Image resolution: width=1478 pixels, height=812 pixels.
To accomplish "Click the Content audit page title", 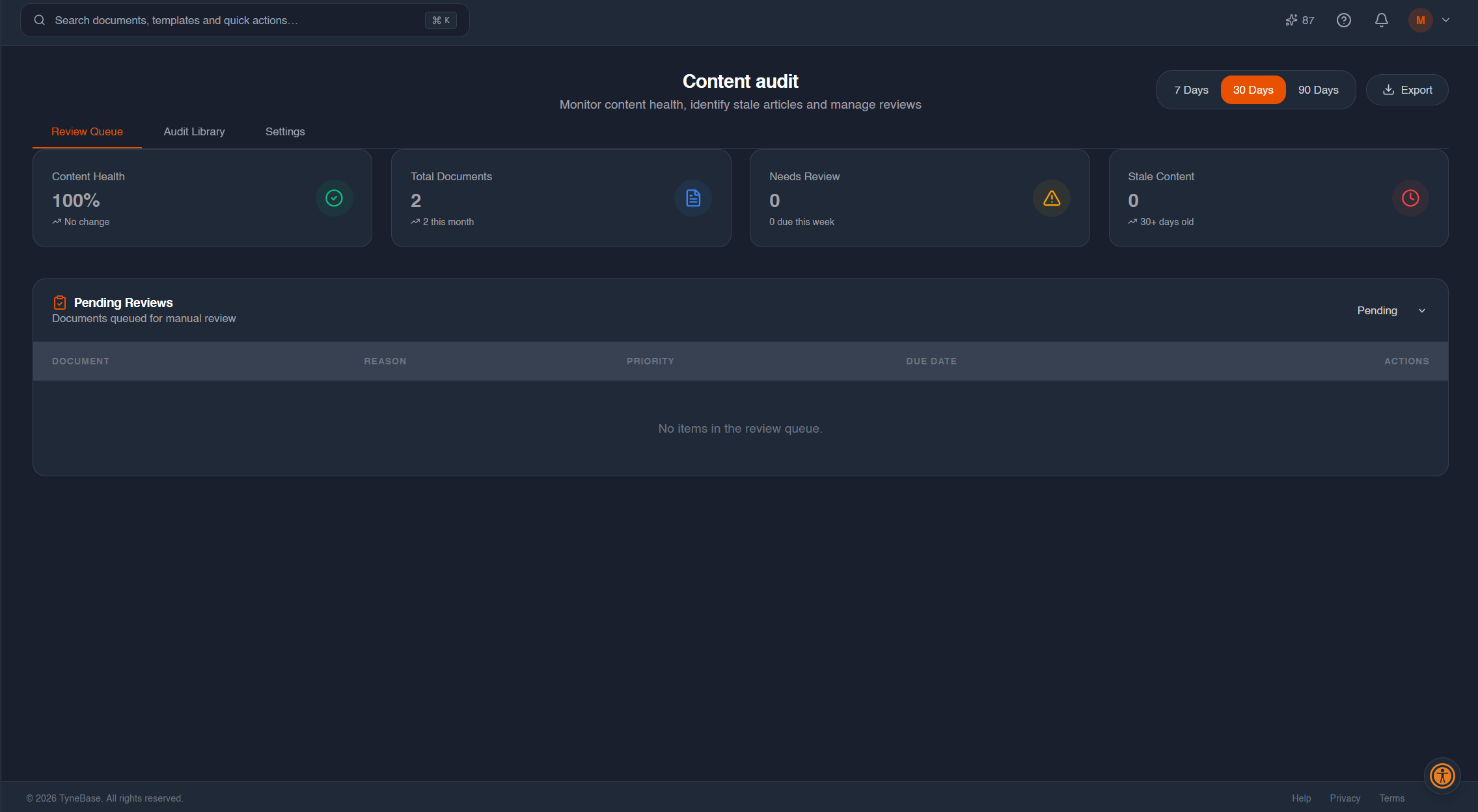I will coord(741,81).
